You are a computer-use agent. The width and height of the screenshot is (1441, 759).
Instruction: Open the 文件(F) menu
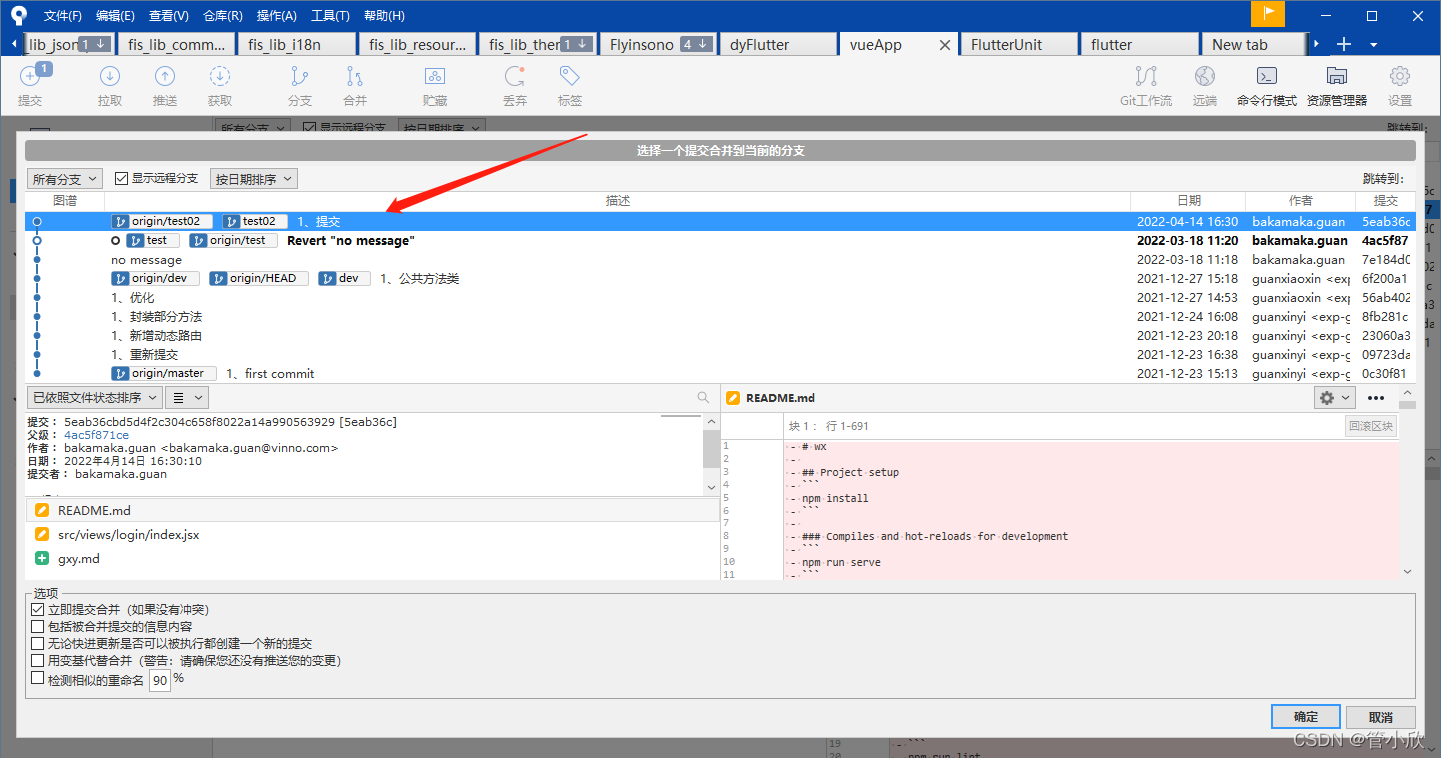(x=63, y=15)
